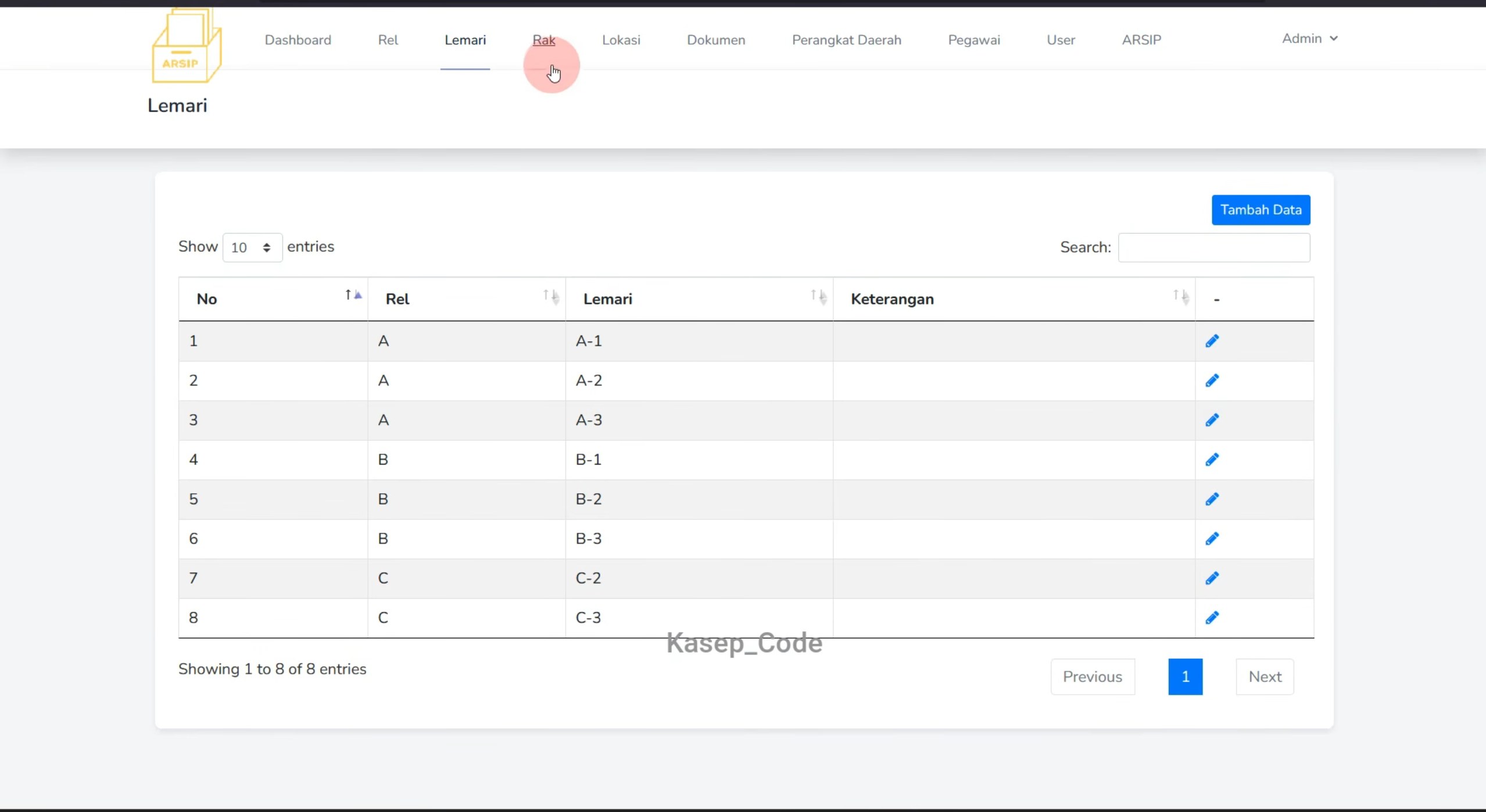Click the A-3 lemari cell
1486x812 pixels.
click(x=699, y=420)
